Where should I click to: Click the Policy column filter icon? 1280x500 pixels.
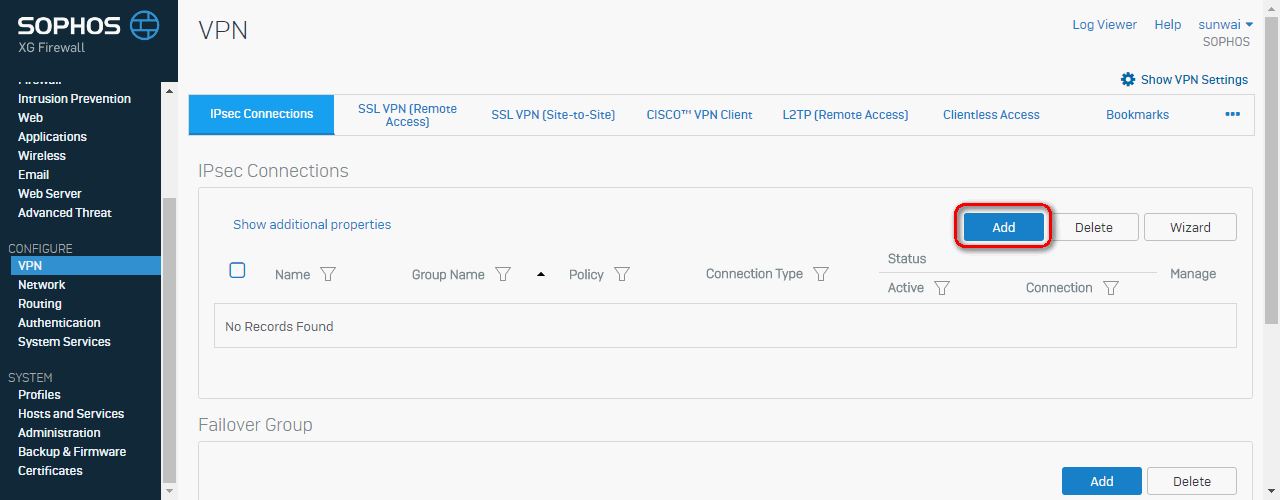(622, 274)
